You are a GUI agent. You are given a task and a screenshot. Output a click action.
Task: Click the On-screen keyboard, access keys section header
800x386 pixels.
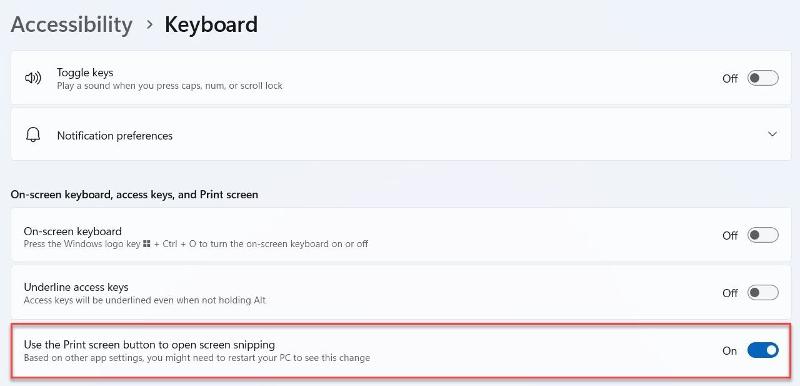click(x=134, y=195)
